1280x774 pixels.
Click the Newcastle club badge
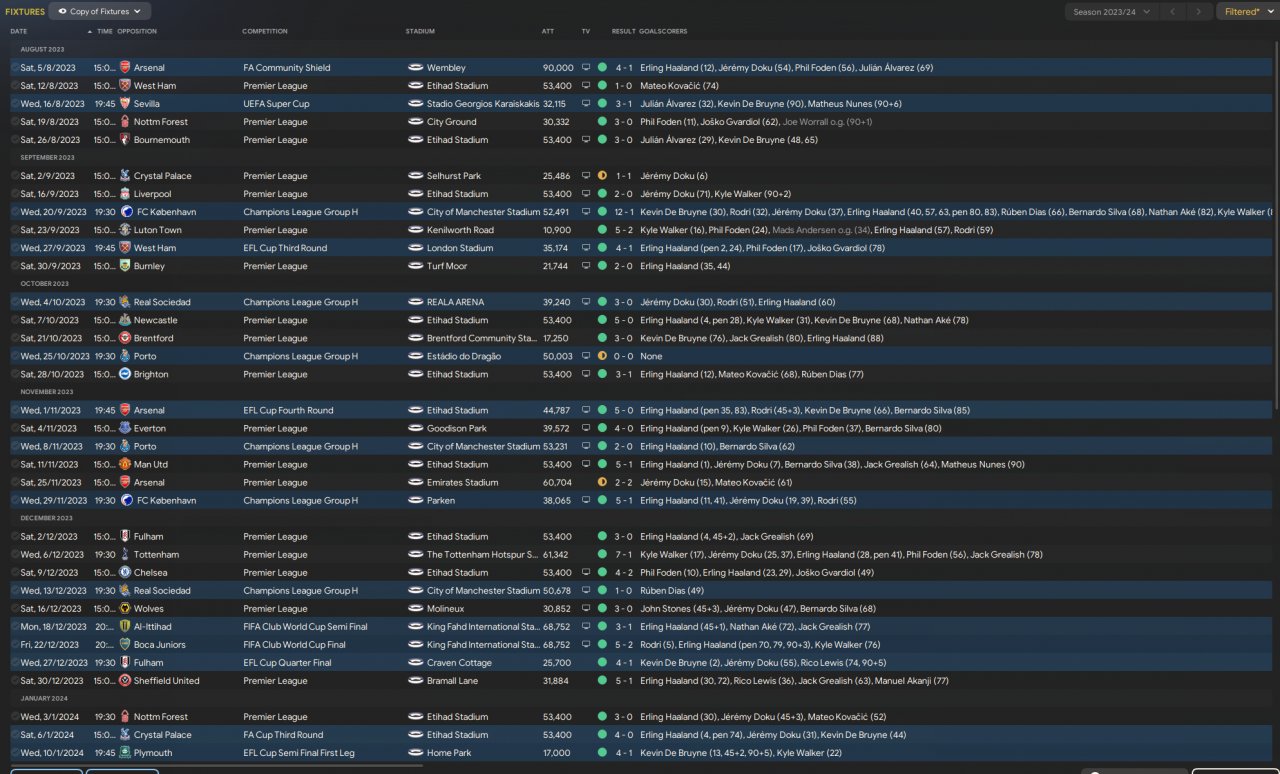(125, 320)
